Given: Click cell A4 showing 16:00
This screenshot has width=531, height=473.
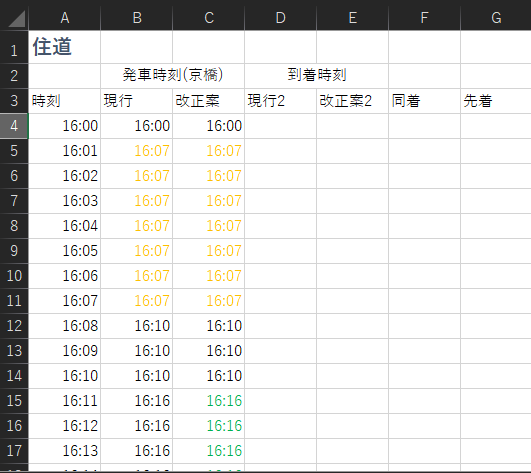Looking at the screenshot, I should pyautogui.click(x=65, y=126).
